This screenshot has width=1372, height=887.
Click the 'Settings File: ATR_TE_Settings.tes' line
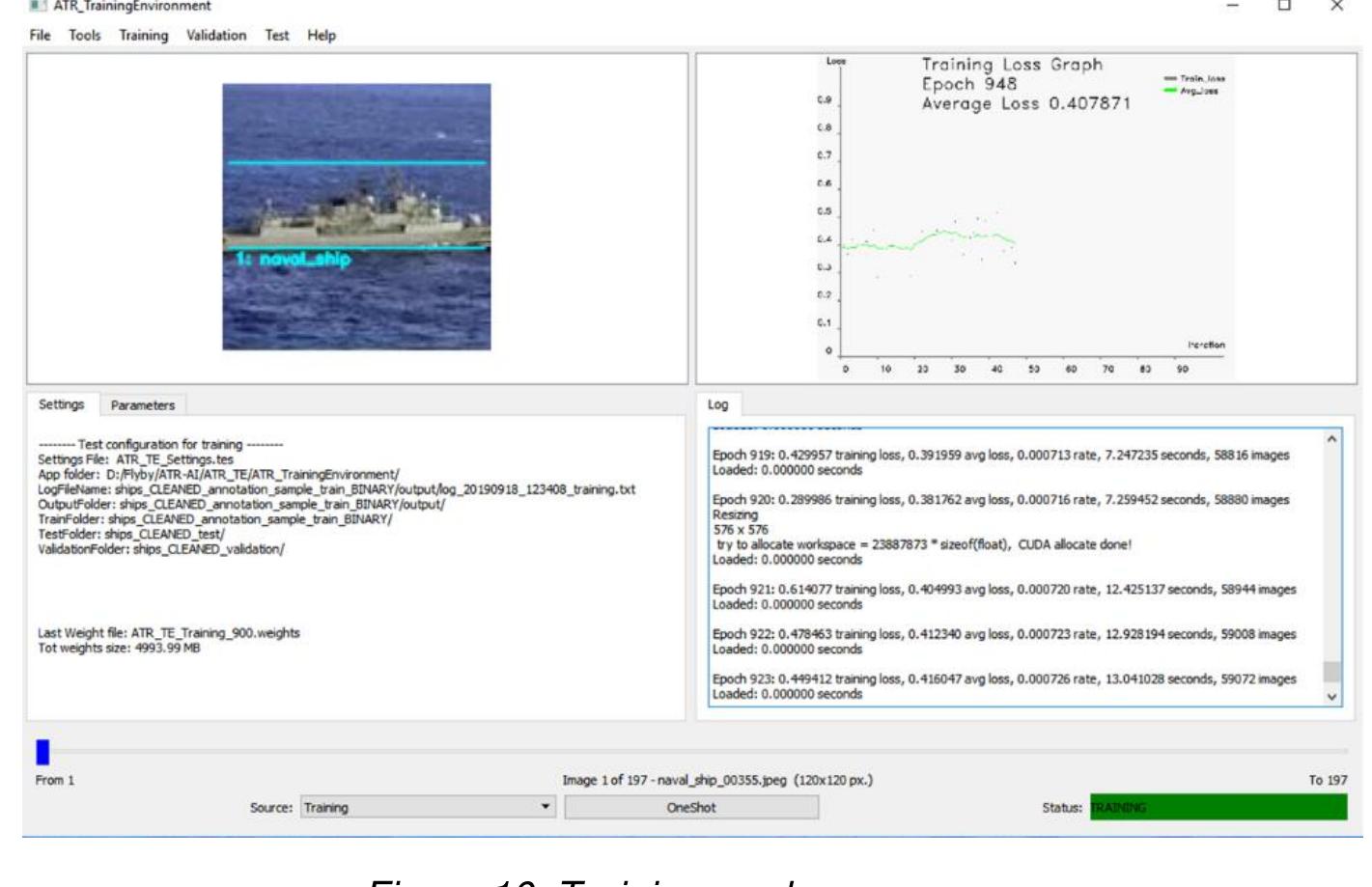pyautogui.click(x=135, y=459)
